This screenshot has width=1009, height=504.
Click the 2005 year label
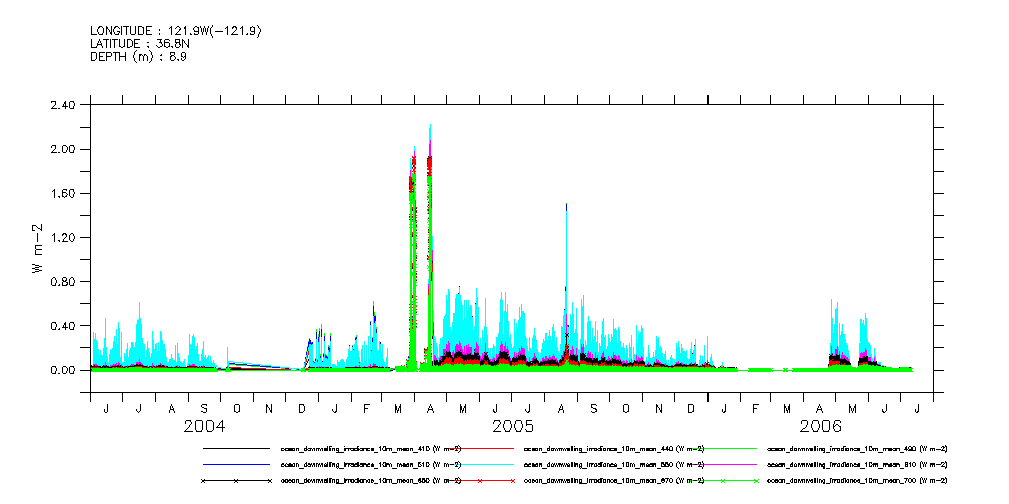(x=513, y=427)
